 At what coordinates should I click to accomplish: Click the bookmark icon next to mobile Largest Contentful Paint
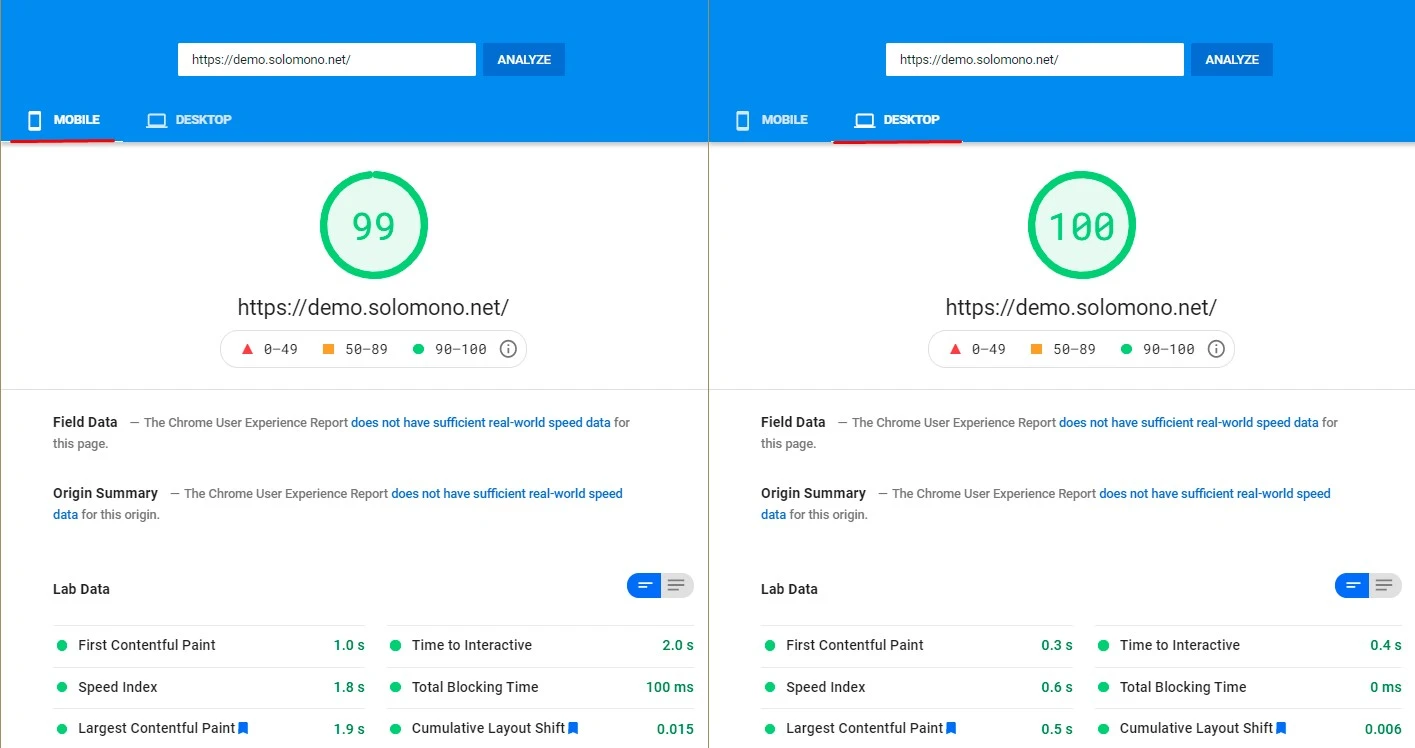(243, 728)
